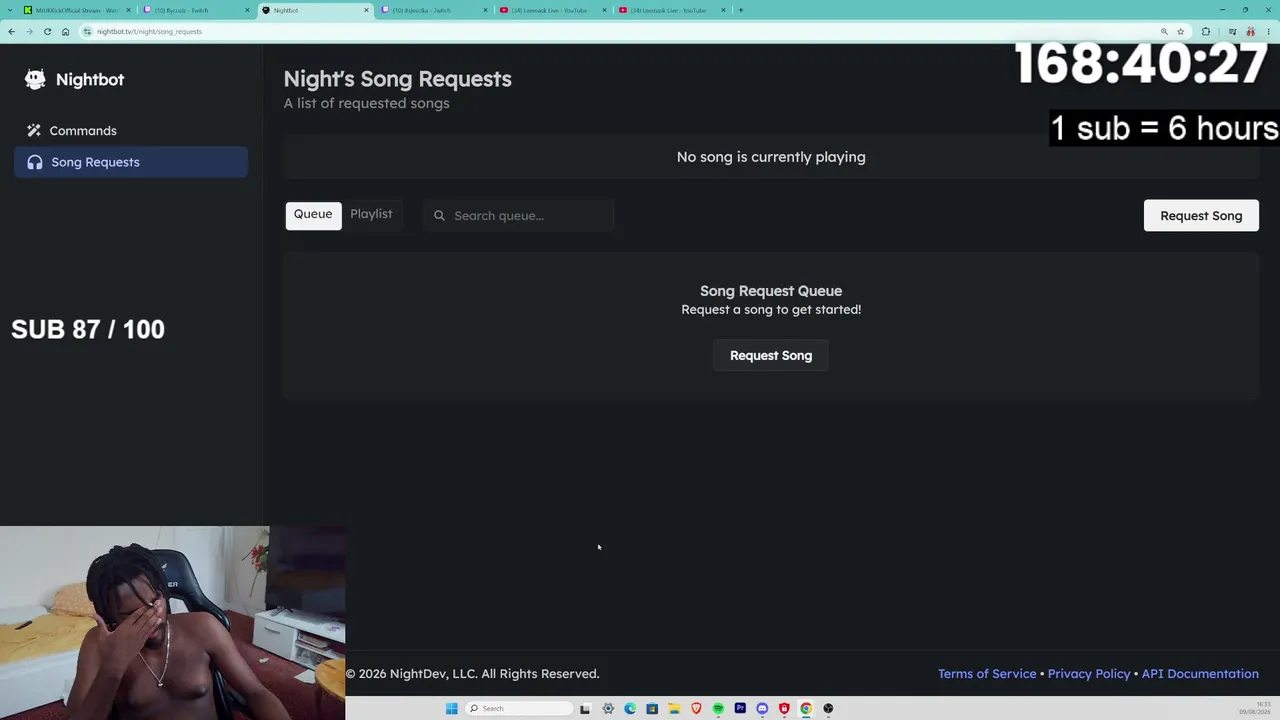The height and width of the screenshot is (720, 1280).
Task: Open OBS Studio from the taskbar
Action: (828, 708)
